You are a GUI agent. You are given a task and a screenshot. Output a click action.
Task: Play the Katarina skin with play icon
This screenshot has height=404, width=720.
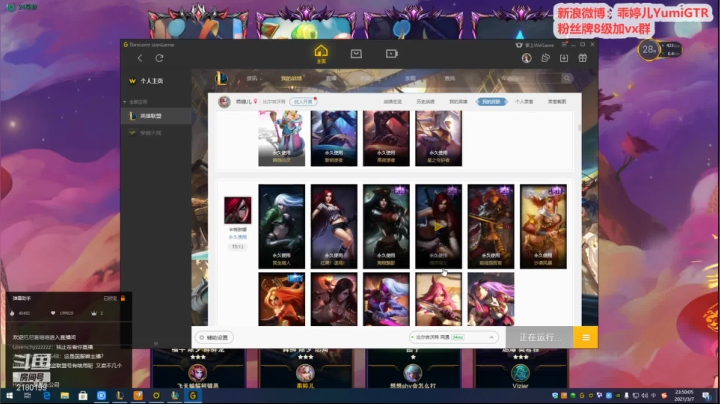point(439,226)
